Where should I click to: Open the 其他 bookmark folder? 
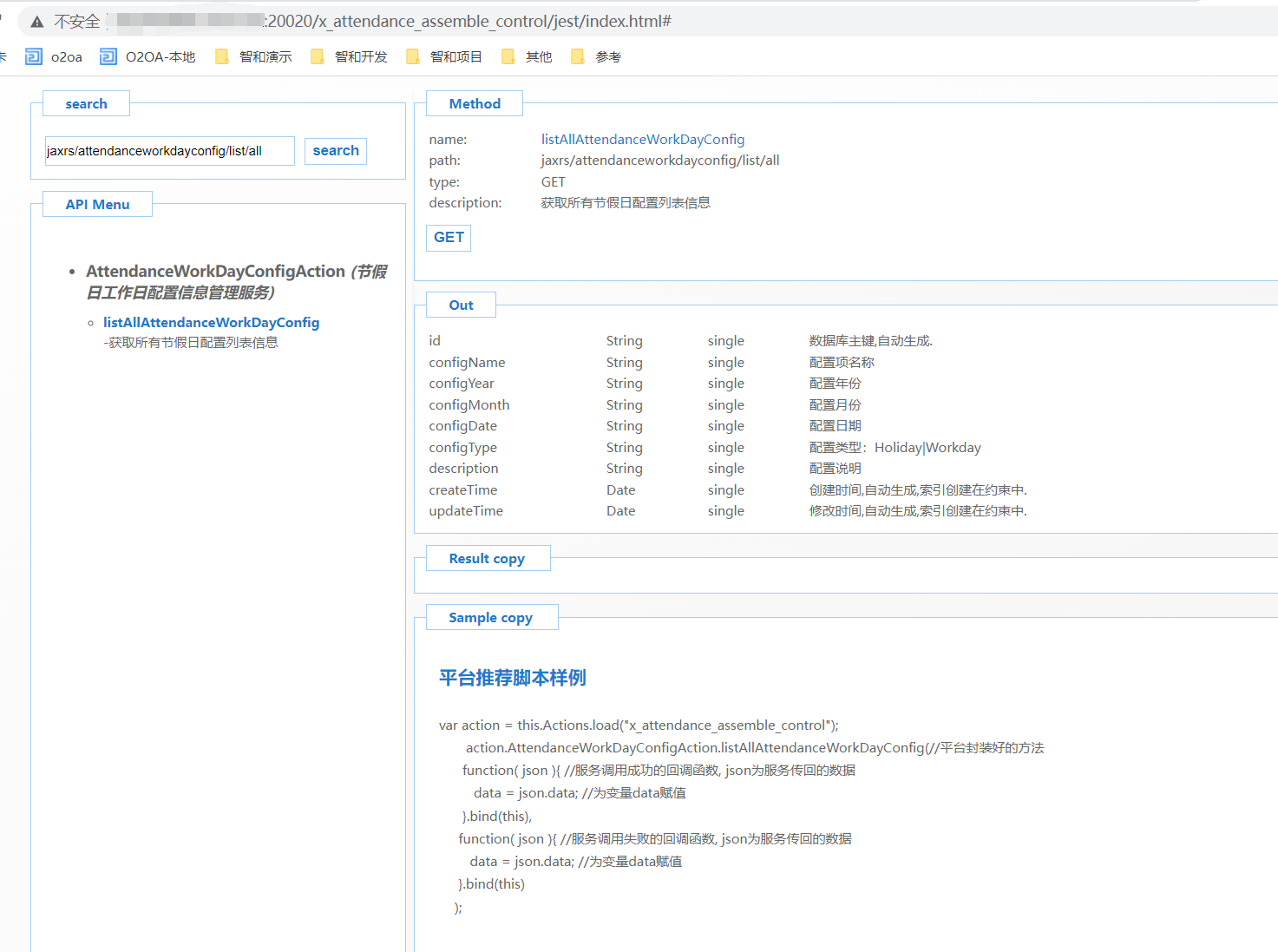(527, 57)
